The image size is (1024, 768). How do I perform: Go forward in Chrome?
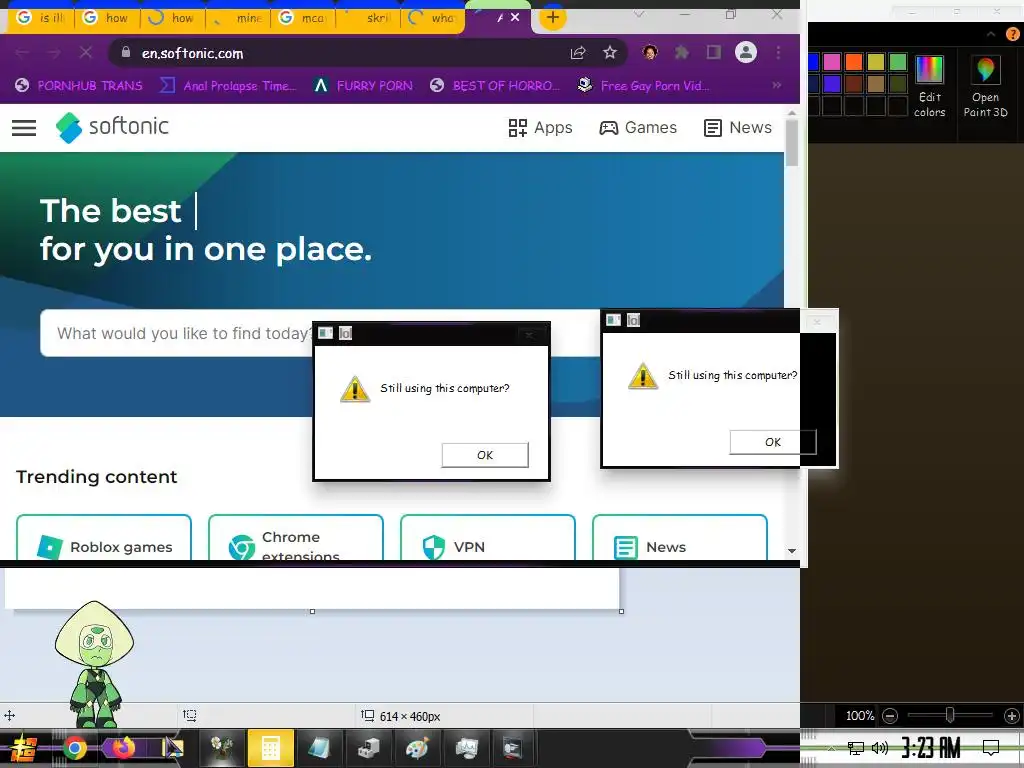[54, 52]
